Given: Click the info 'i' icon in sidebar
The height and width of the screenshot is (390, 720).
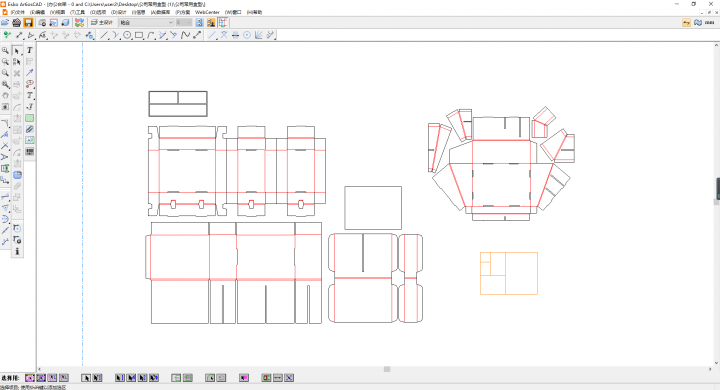Looking at the screenshot, I should click(17, 251).
